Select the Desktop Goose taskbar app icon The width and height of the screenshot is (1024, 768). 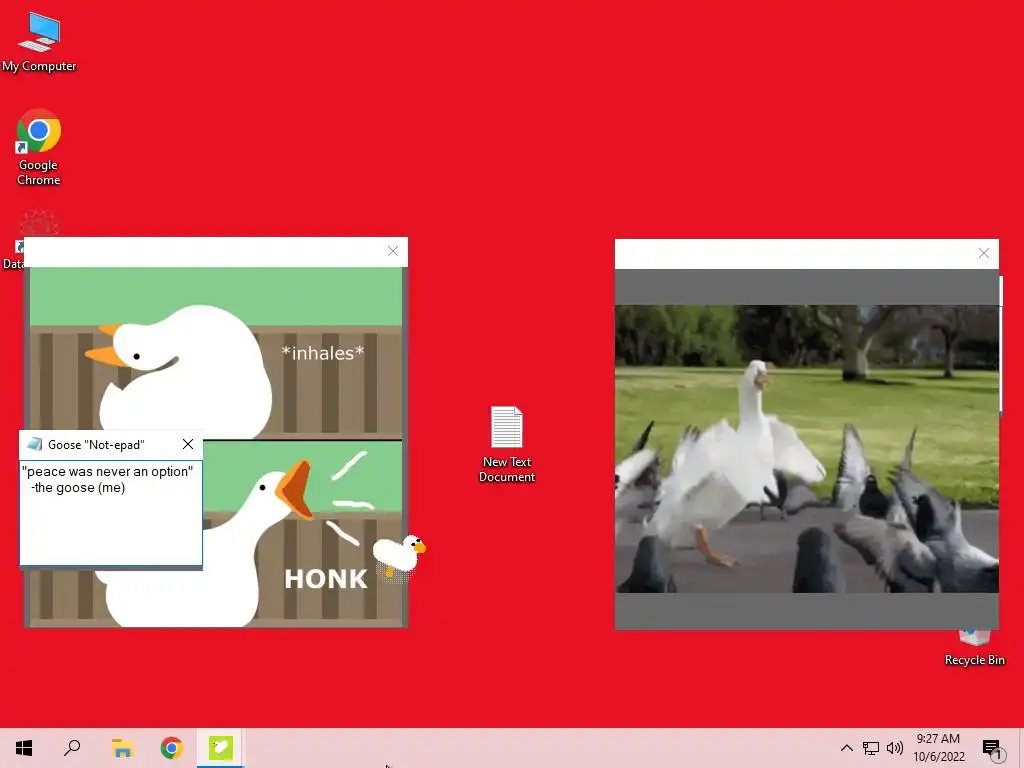(221, 748)
